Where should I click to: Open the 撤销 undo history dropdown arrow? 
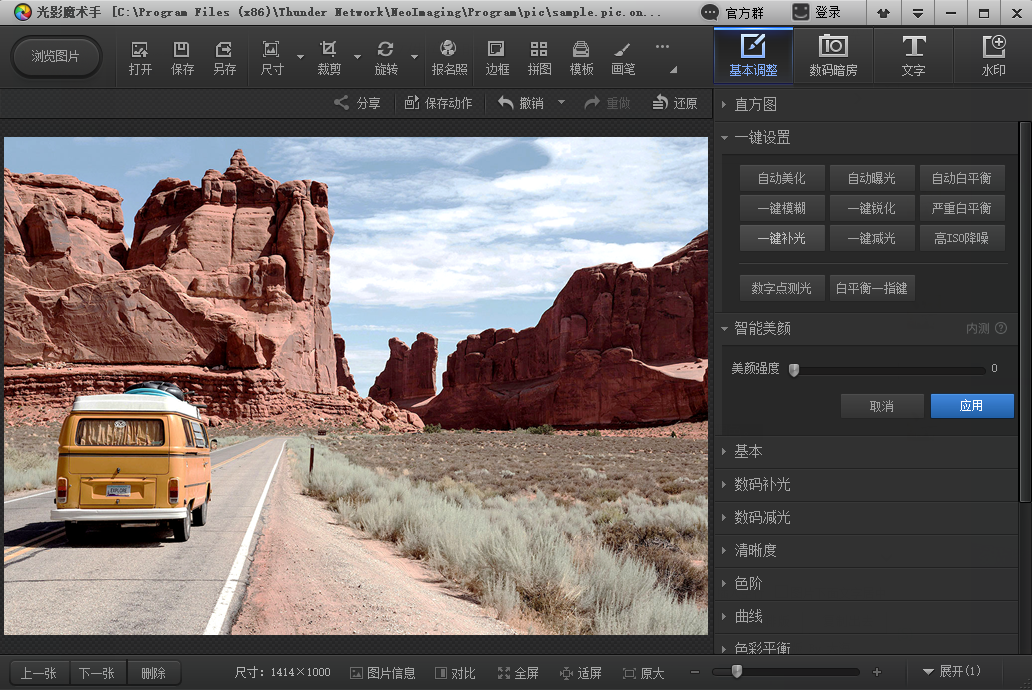[561, 103]
